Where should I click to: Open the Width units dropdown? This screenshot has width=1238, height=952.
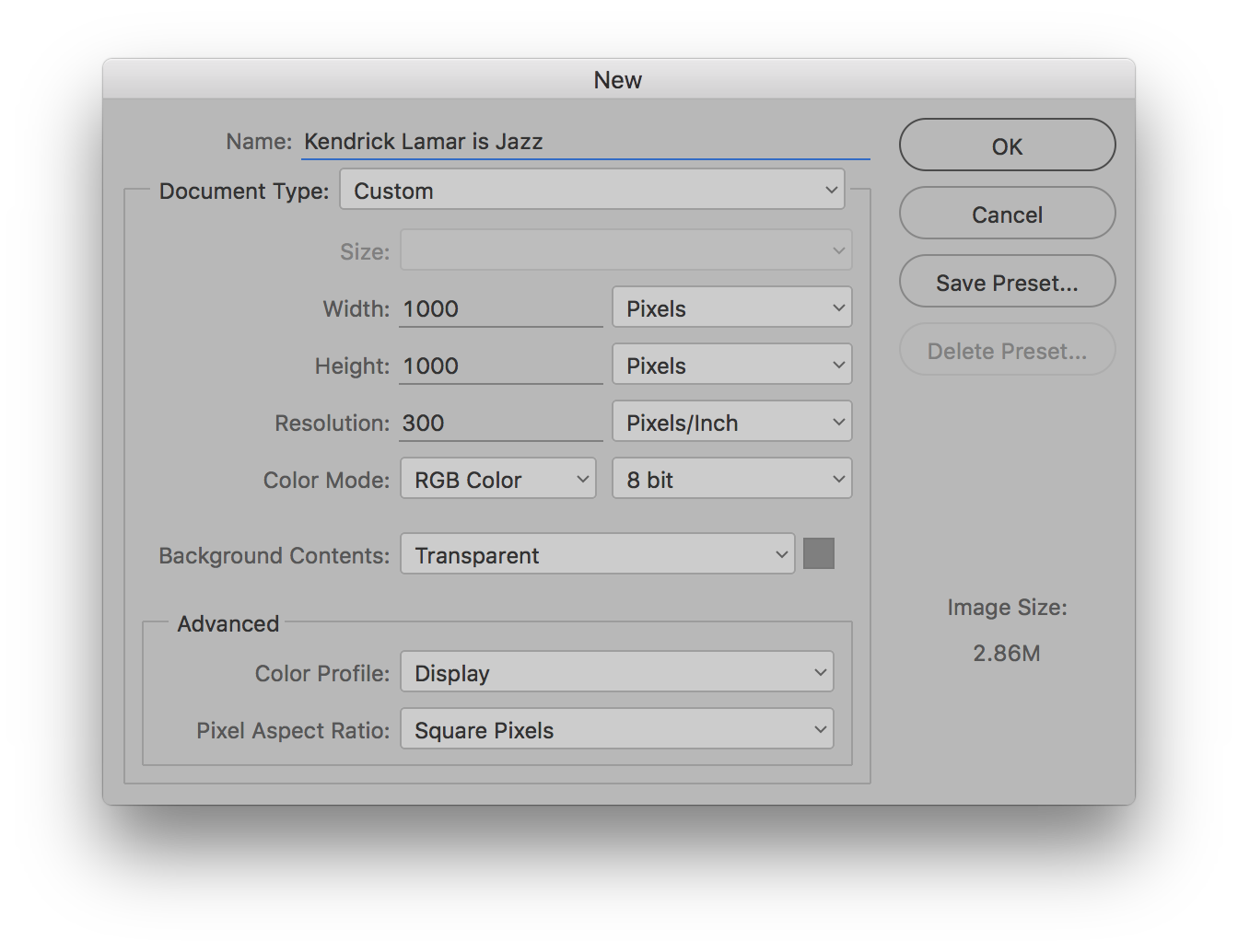pyautogui.click(x=731, y=308)
